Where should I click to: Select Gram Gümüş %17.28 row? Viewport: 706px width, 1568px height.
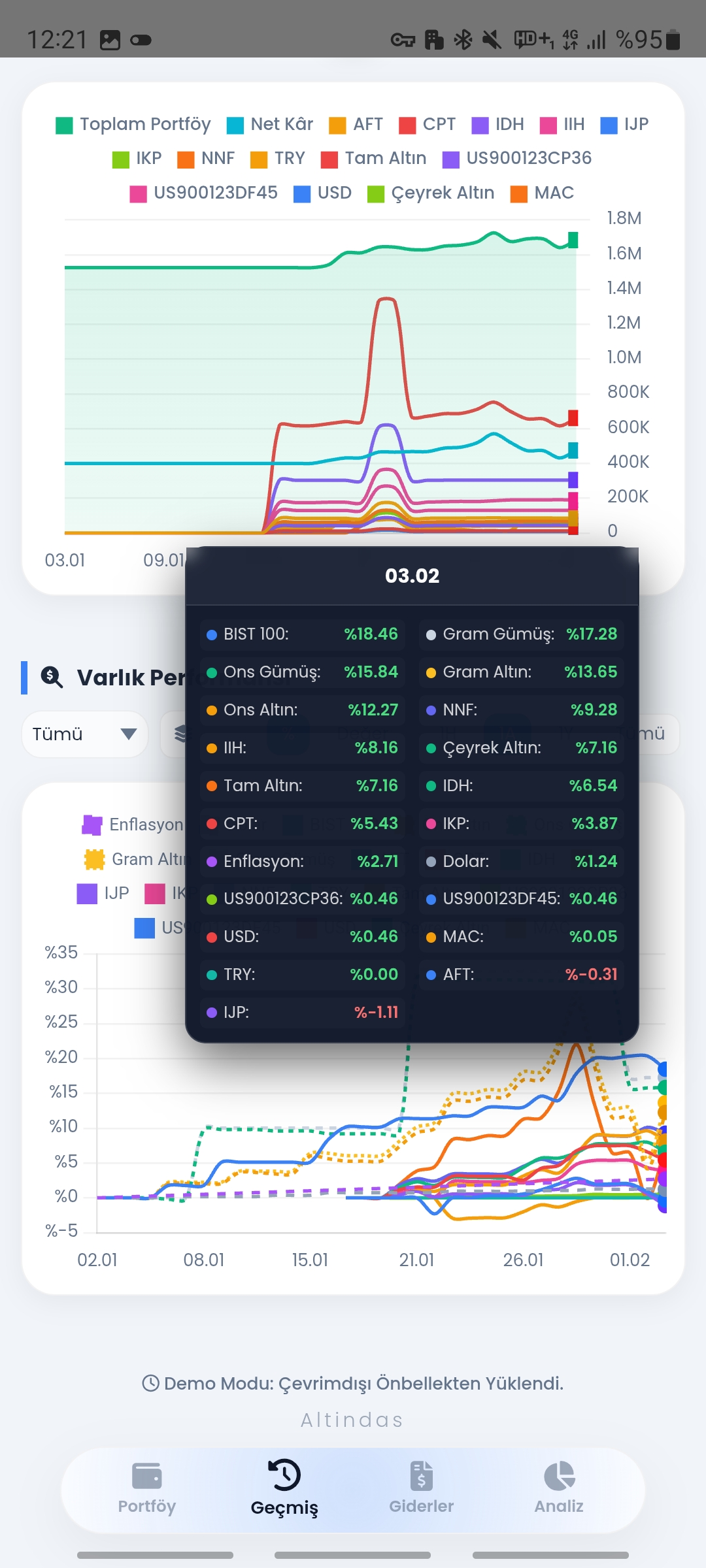click(x=522, y=634)
